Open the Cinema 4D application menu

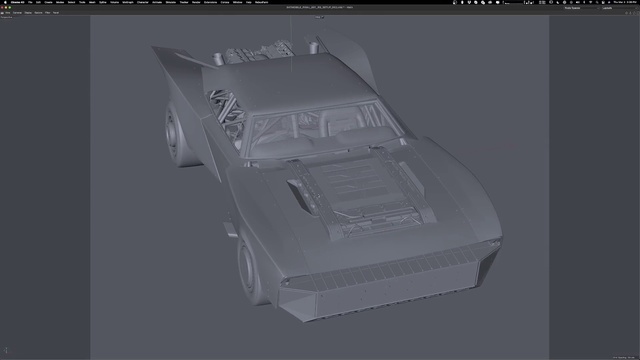[x=18, y=2]
